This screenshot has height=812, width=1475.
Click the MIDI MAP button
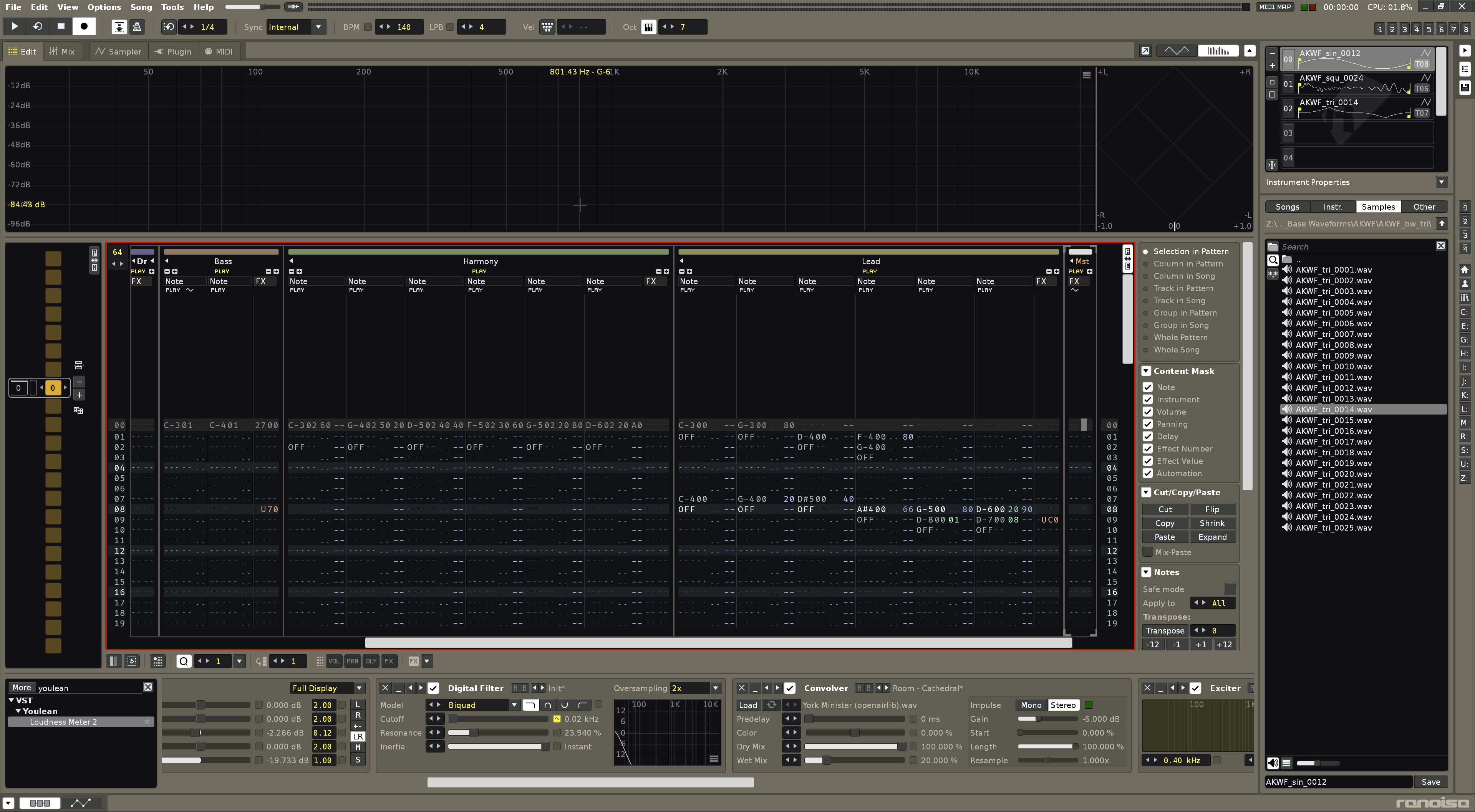tap(1274, 7)
